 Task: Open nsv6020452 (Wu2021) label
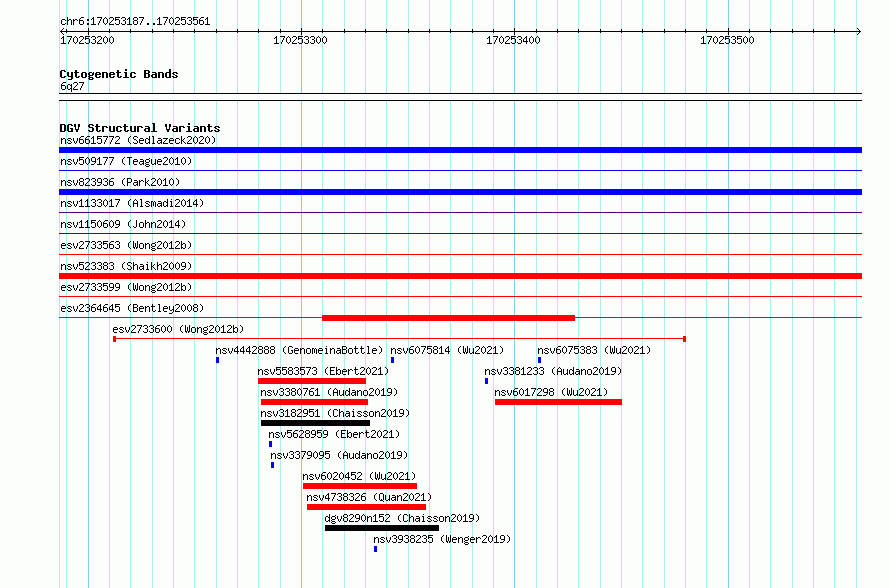point(359,476)
